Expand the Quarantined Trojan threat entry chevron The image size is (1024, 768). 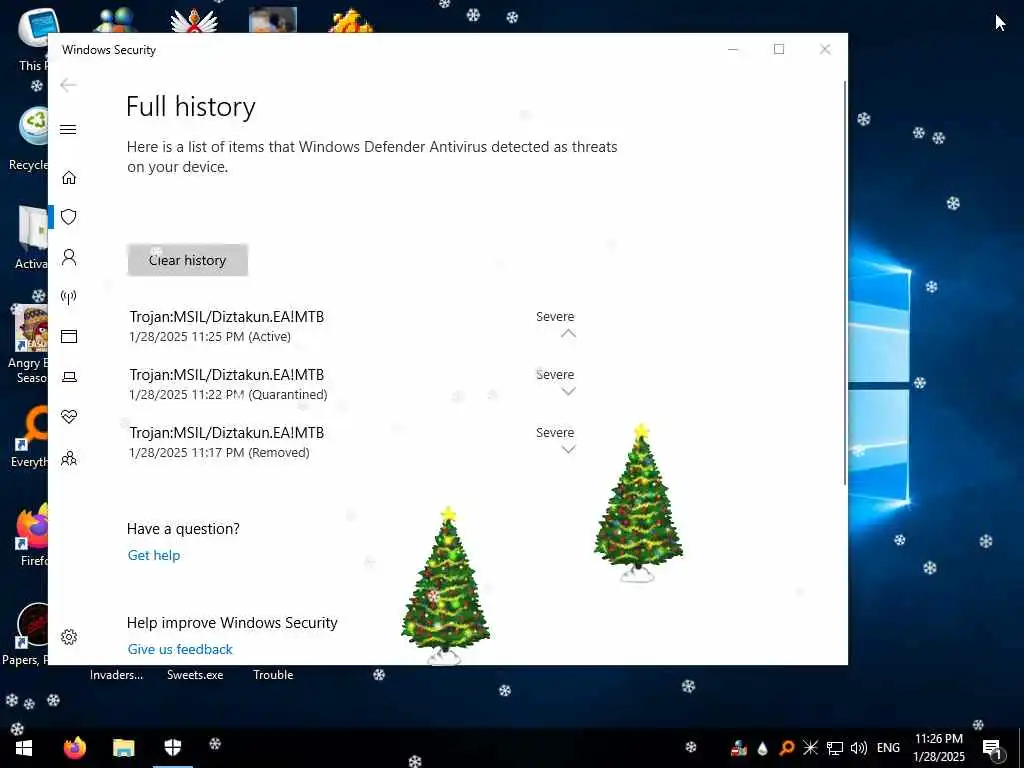click(x=568, y=392)
